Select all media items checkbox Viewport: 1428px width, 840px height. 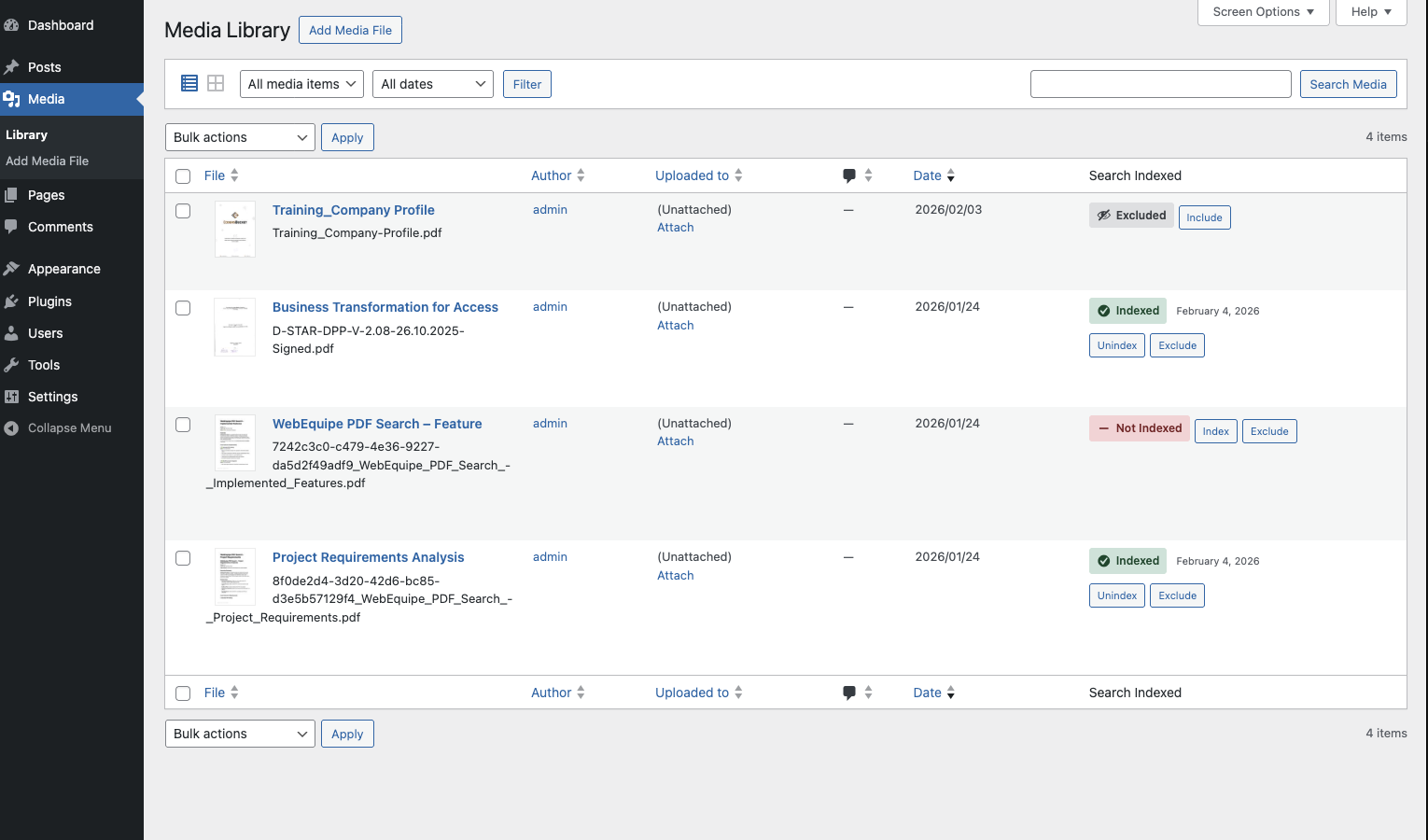point(183,175)
